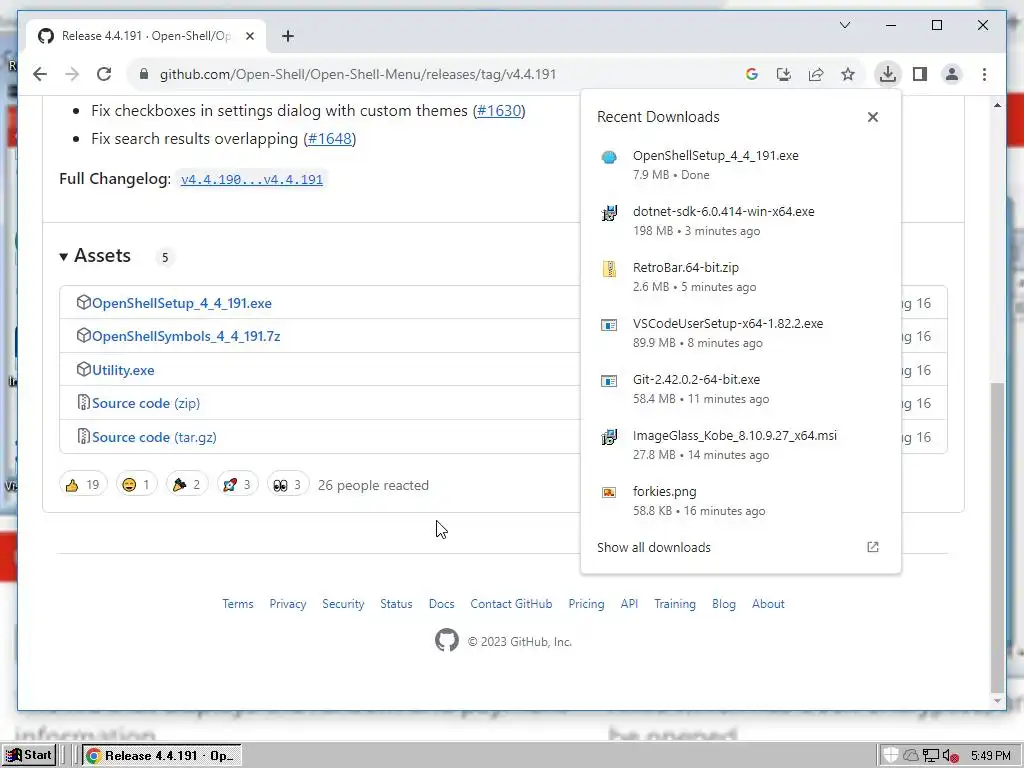Click the open-in-new-tab icon beside Show all downloads
Screen dimensions: 1024x768
tap(872, 547)
